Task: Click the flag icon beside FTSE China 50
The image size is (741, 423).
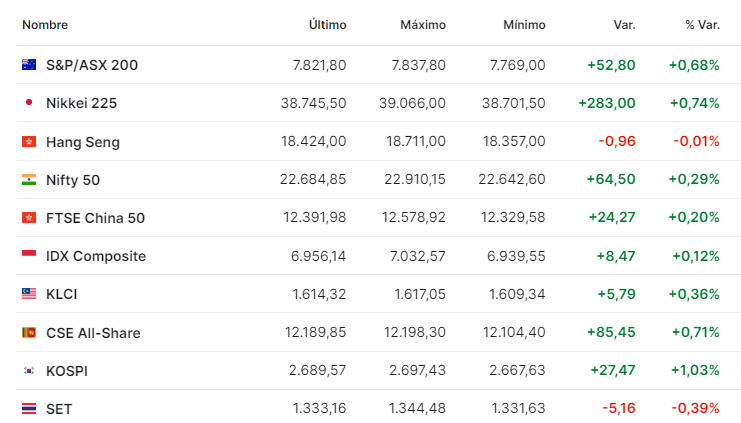Action: point(29,217)
